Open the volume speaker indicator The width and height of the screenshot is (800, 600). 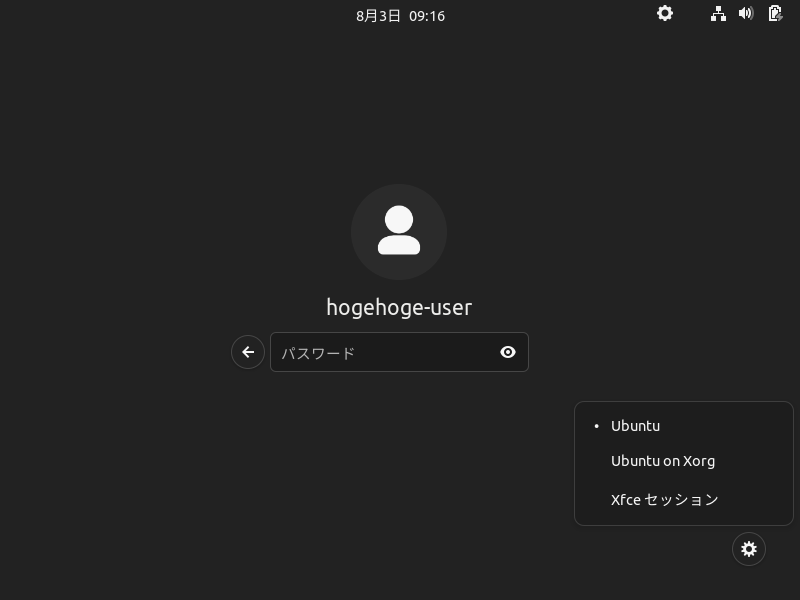[x=746, y=13]
